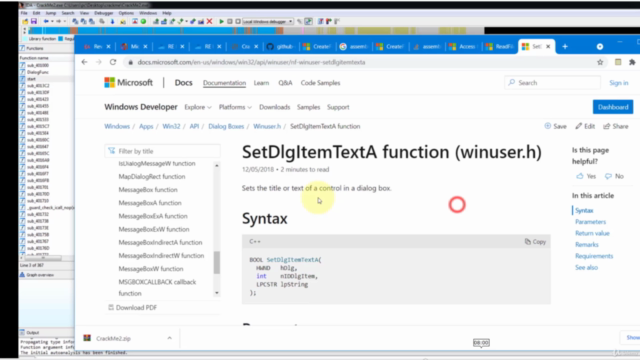Start the debugger with the green play icon

tap(221, 22)
